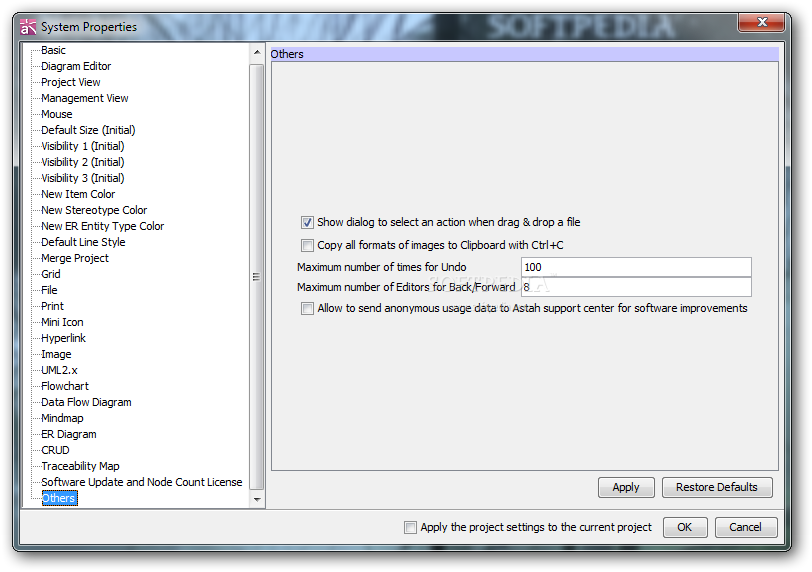Toggle show dialog on drag & drop checkbox
The height and width of the screenshot is (572, 812).
point(307,223)
